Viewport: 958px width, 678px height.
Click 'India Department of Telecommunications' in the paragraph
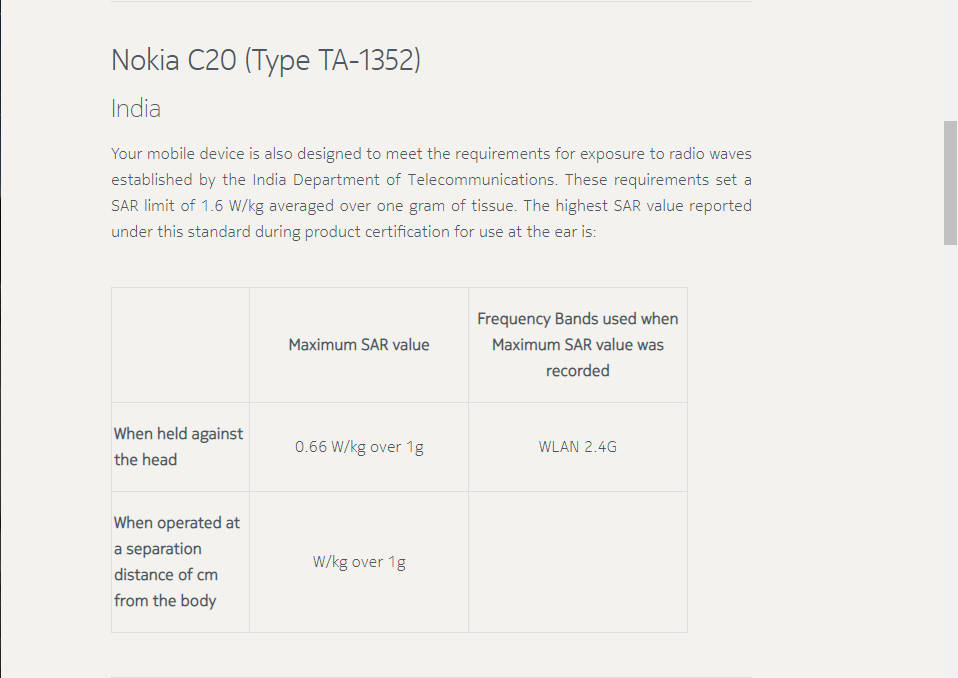[x=403, y=180]
